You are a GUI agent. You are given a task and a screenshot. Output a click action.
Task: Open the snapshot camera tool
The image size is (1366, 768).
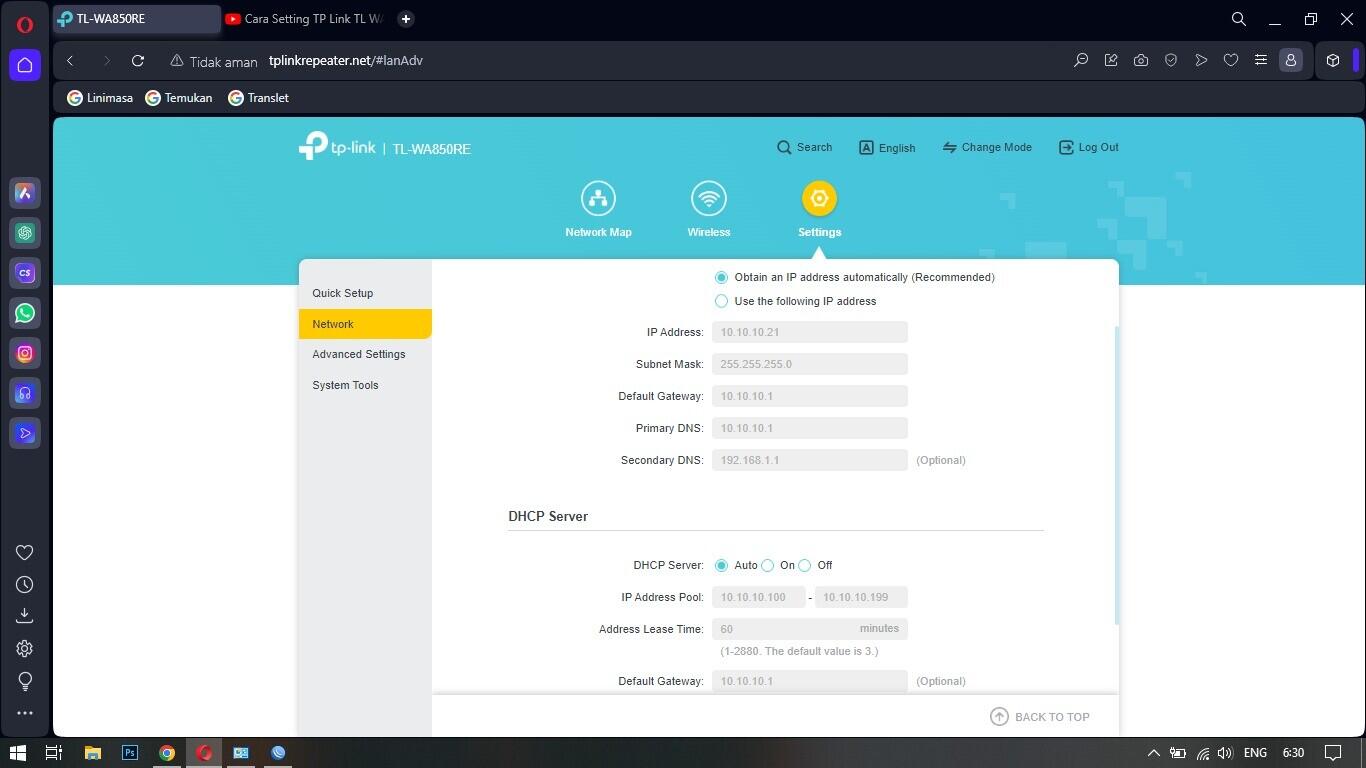pyautogui.click(x=1141, y=61)
